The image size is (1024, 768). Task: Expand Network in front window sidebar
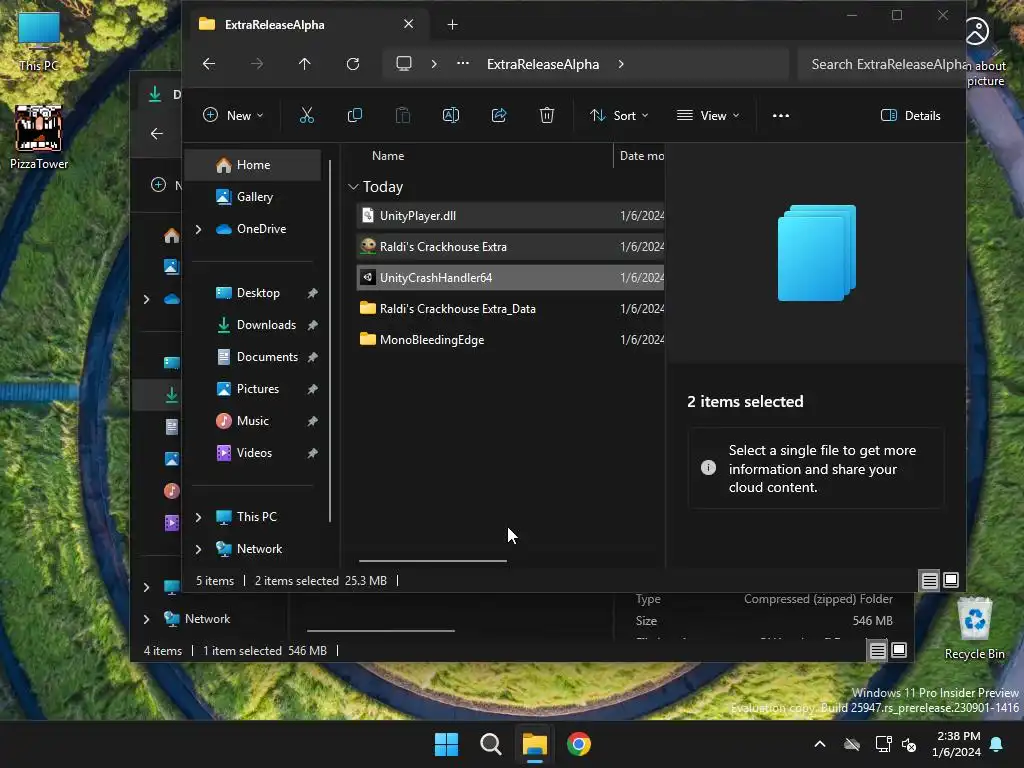tap(198, 549)
